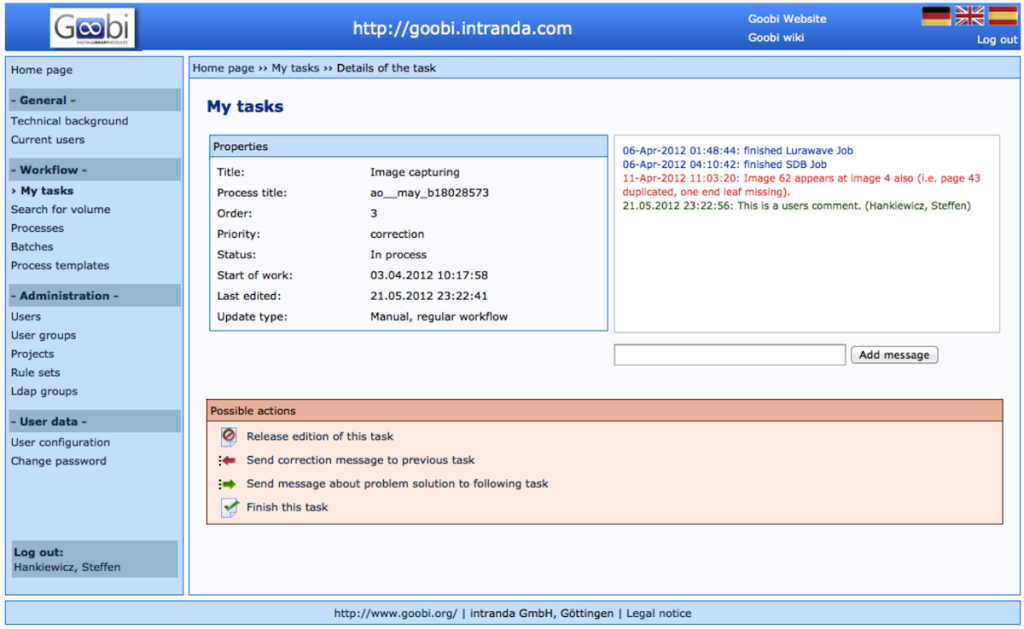Go to Home page in the sidebar
The width and height of the screenshot is (1024, 629).
click(x=42, y=70)
